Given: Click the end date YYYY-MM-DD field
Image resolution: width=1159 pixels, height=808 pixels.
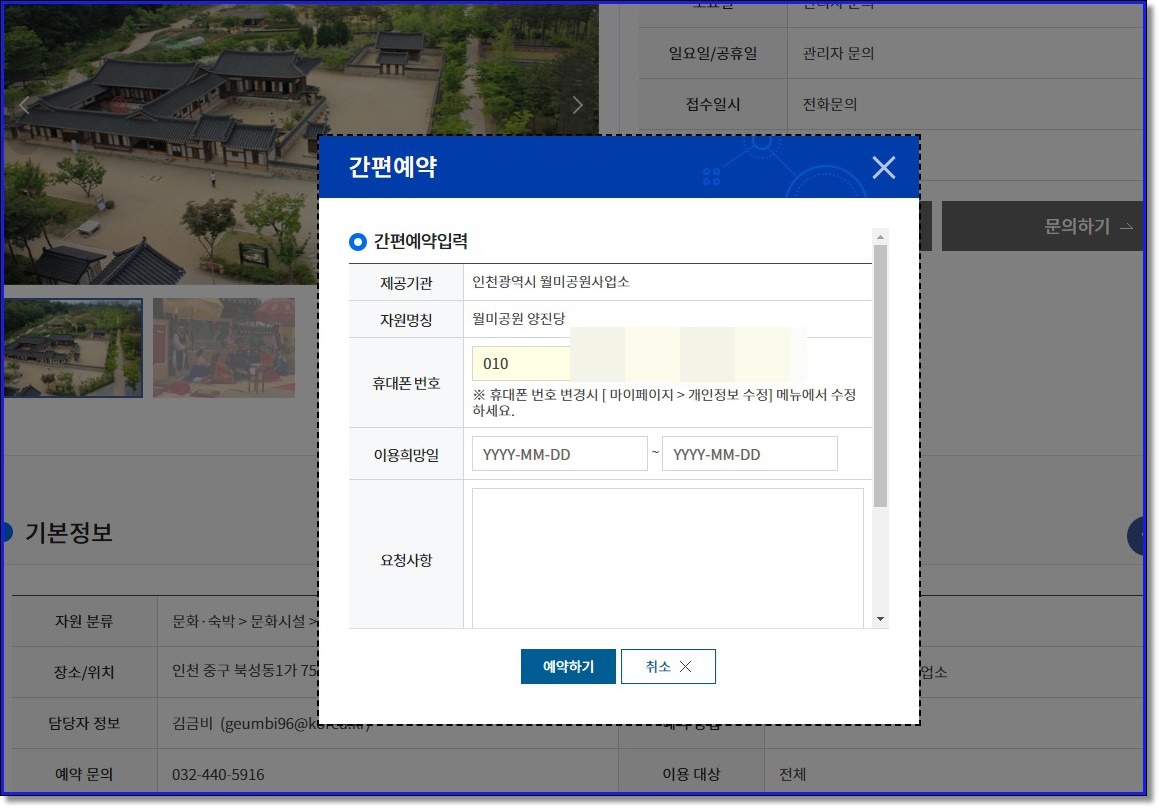Looking at the screenshot, I should 750,454.
